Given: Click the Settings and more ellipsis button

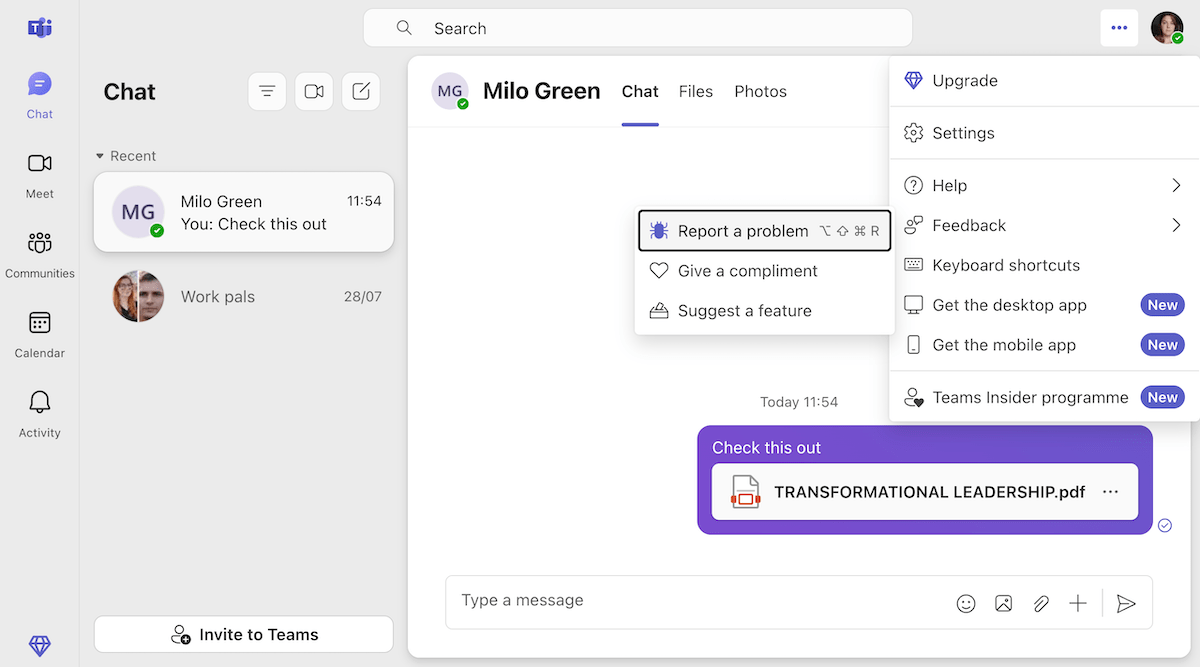Looking at the screenshot, I should (x=1119, y=28).
